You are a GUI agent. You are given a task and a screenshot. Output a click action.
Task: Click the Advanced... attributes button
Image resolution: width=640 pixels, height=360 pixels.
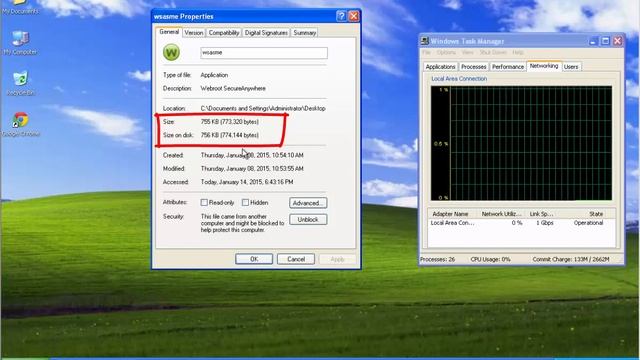[308, 203]
